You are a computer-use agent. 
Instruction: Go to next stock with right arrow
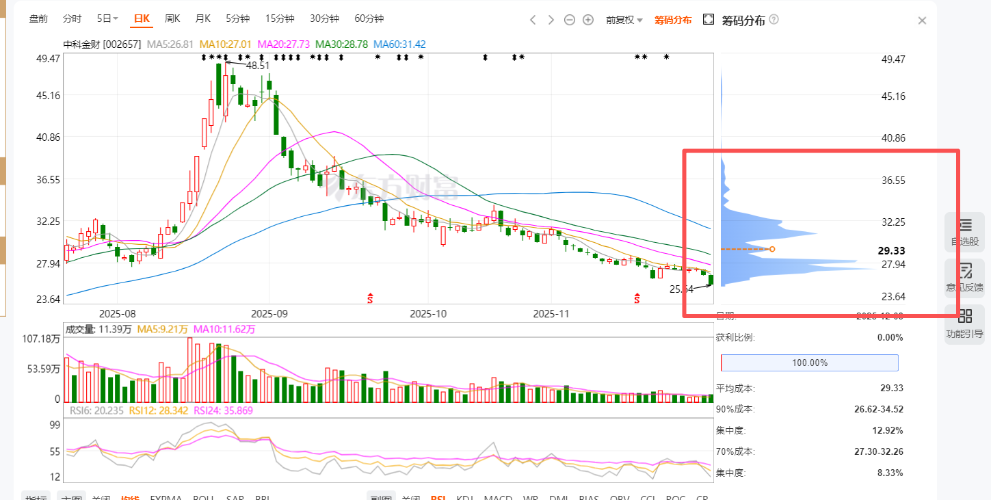(x=551, y=20)
